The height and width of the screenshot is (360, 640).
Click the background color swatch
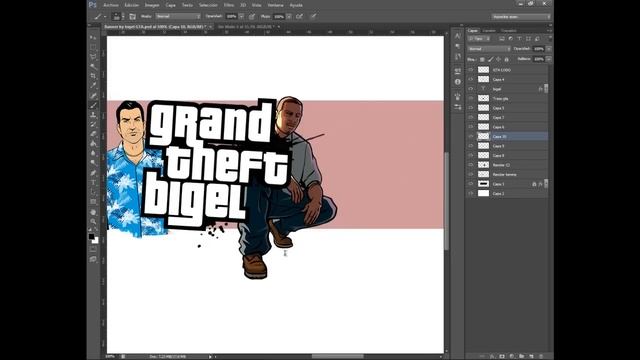click(96, 241)
